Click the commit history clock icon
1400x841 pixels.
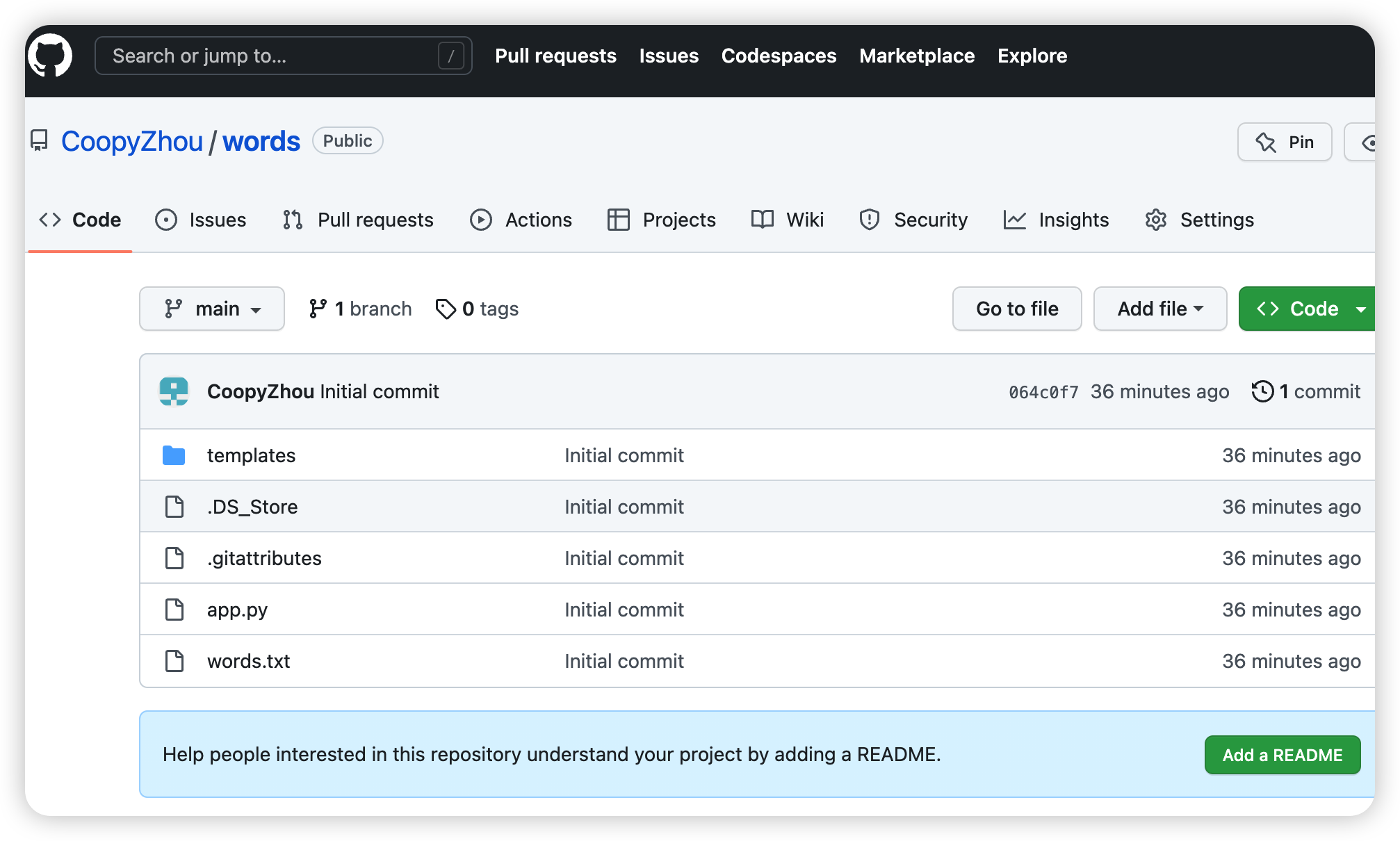[x=1262, y=391]
